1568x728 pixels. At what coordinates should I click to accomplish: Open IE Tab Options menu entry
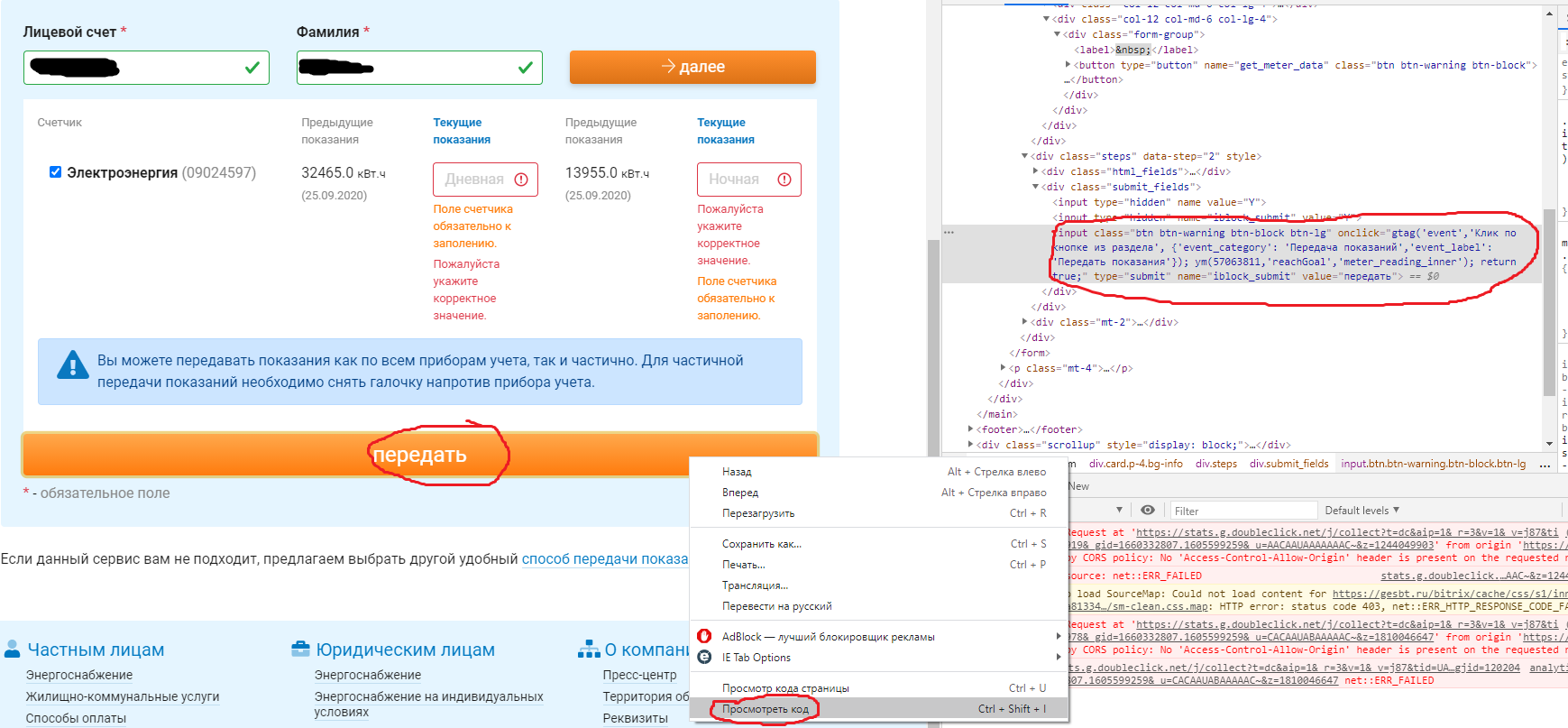tap(878, 658)
